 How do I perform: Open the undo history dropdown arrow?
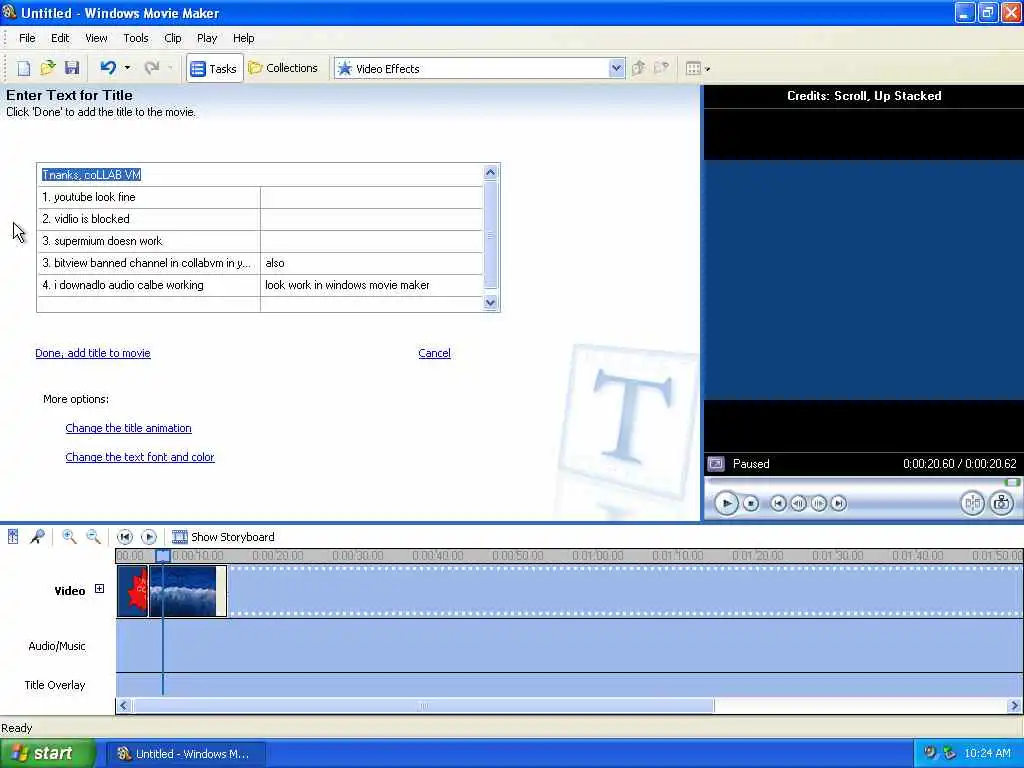[127, 68]
